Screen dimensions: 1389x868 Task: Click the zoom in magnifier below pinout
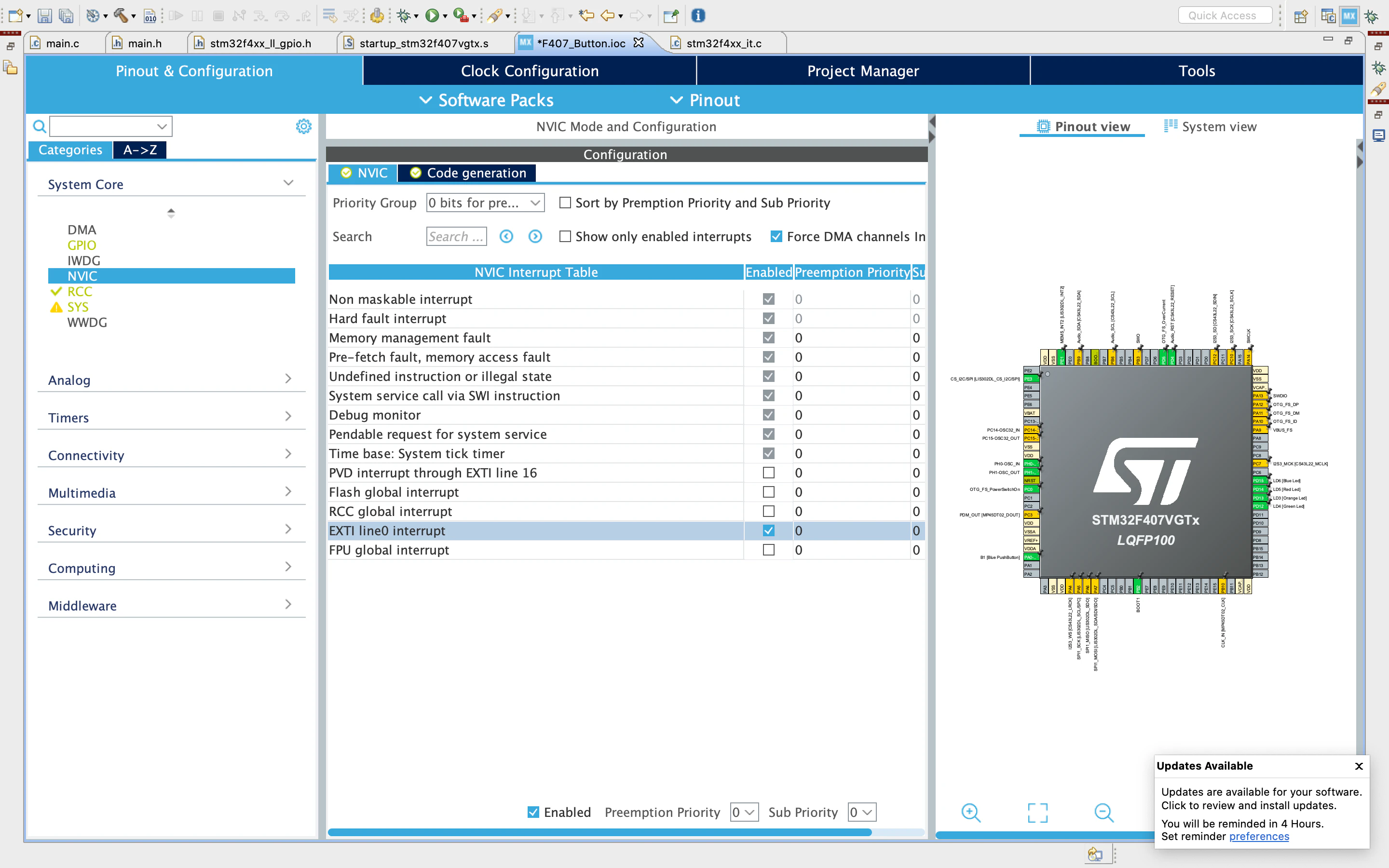coord(970,813)
